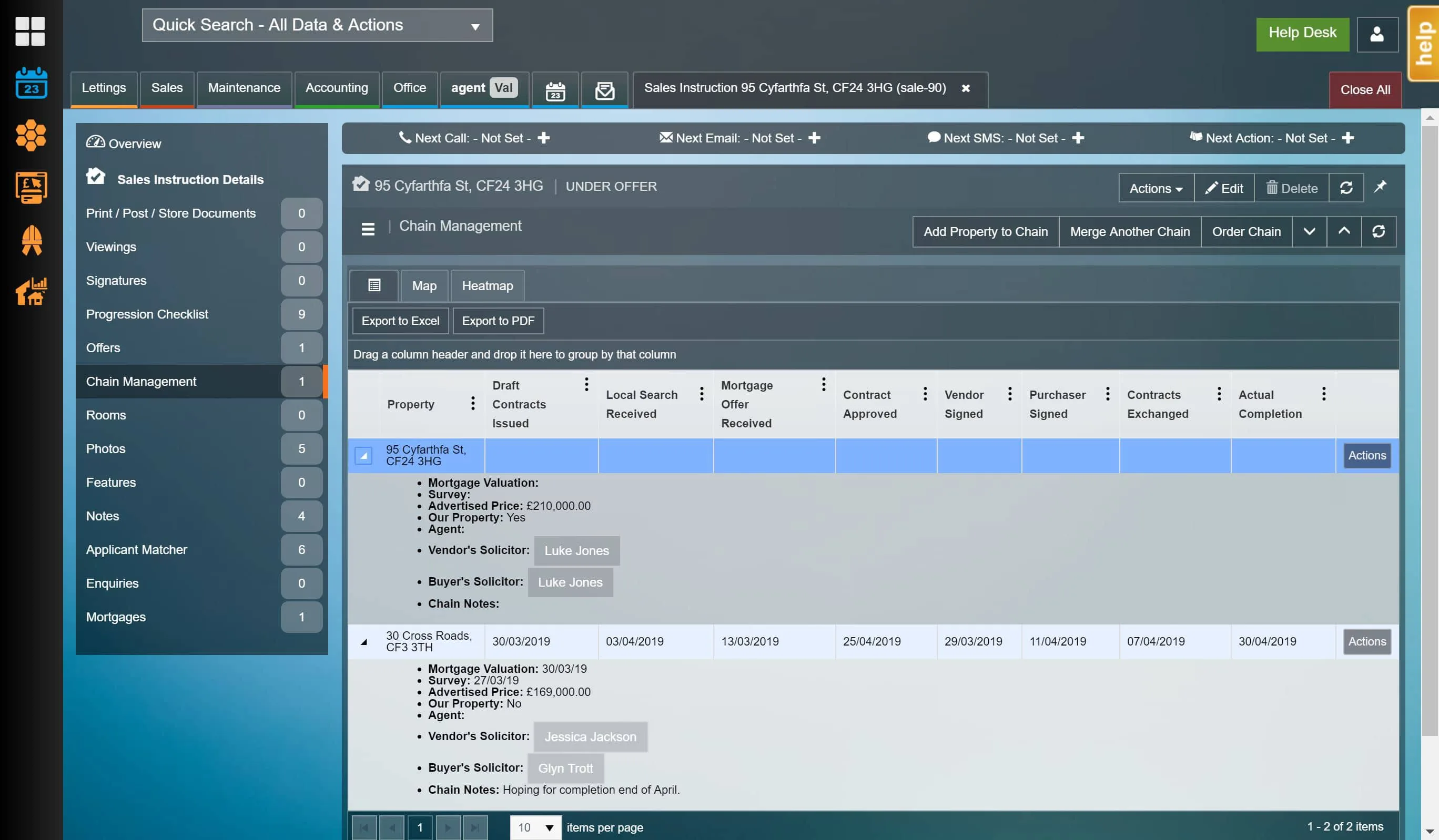
Task: Add a Next Action with plus icon
Action: 1347,138
